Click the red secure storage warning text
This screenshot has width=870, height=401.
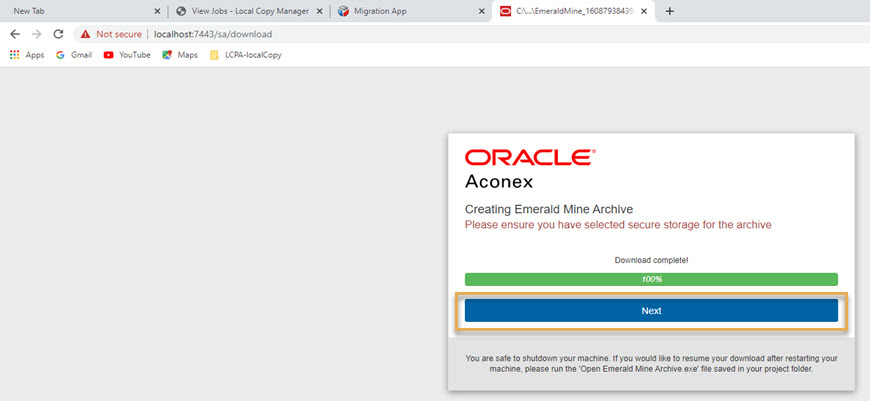tap(618, 225)
